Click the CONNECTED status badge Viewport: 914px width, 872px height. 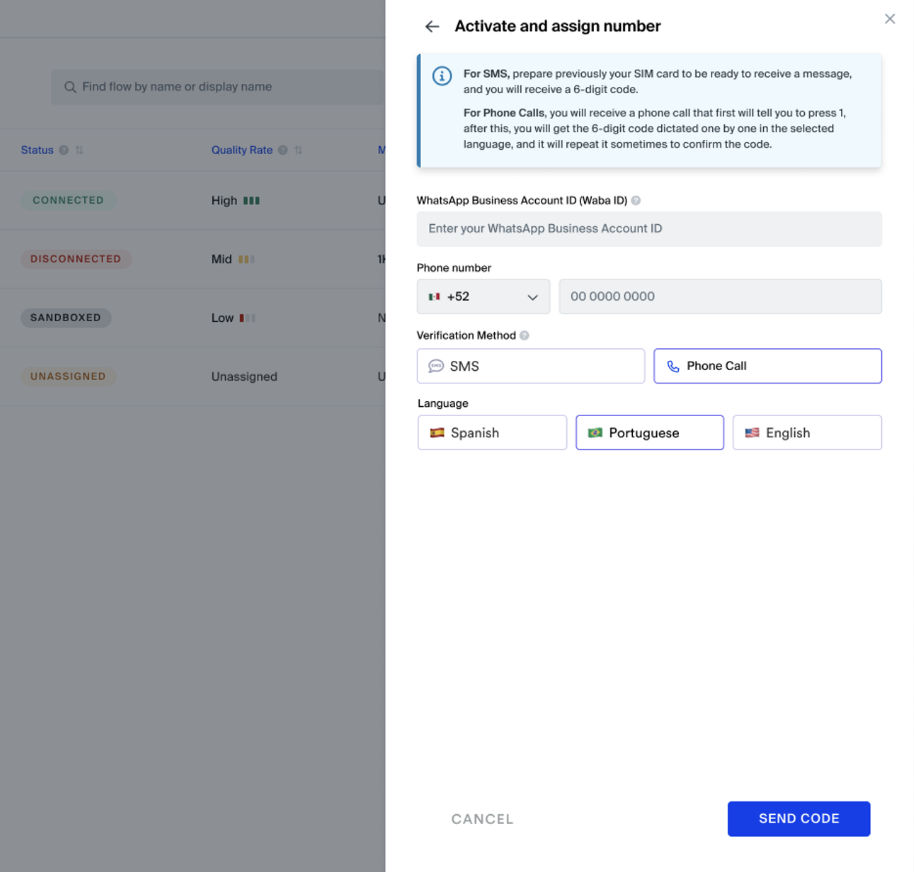[x=68, y=201]
